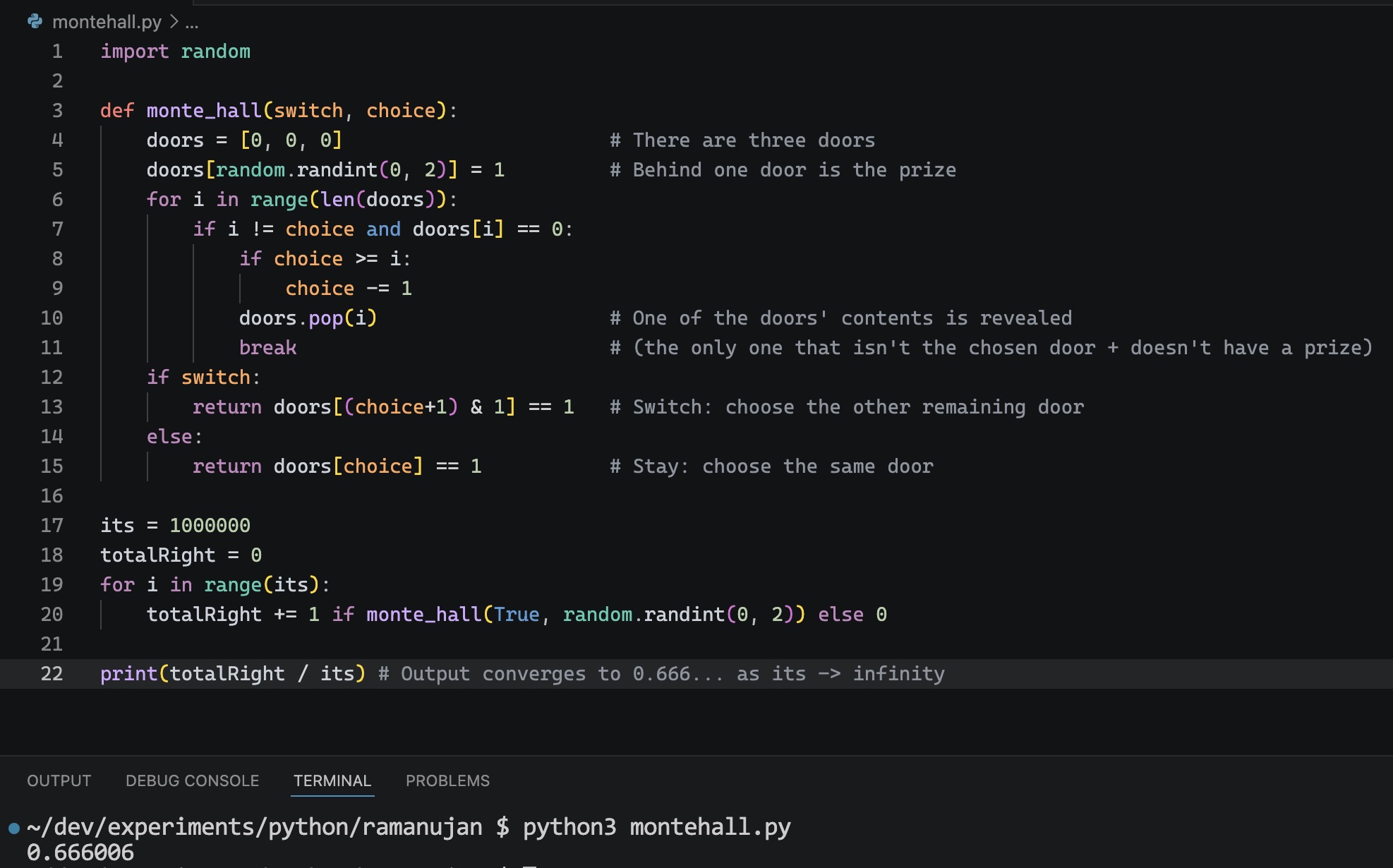Open the breadcrumb ellipsis symbol dropdown

tap(192, 22)
